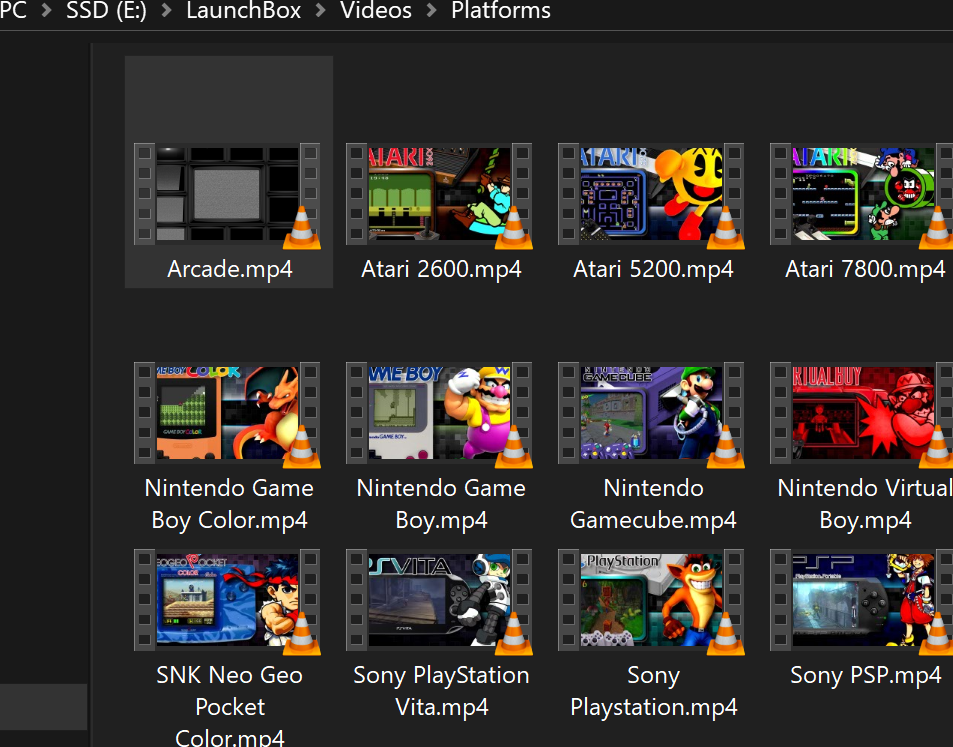Click the SNK Neo Geo Pocket Color.mp4 label
The image size is (953, 747).
click(229, 705)
